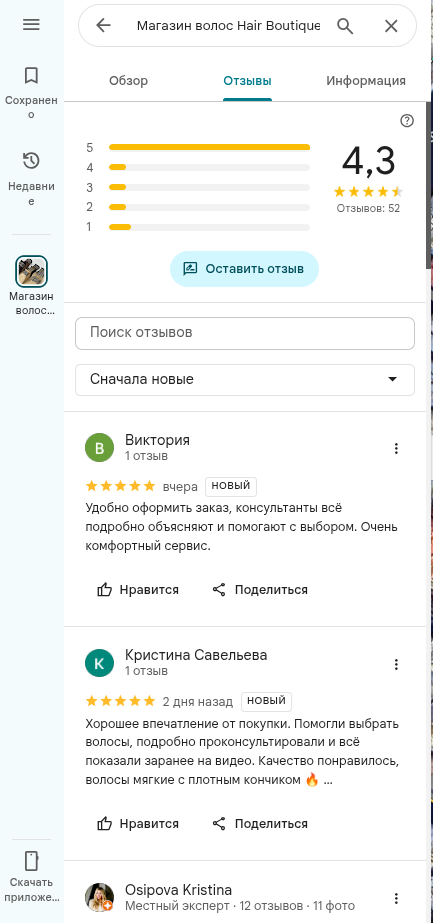This screenshot has height=923, width=433.
Task: Expand the Сначала новые sort dropdown
Action: 245,380
